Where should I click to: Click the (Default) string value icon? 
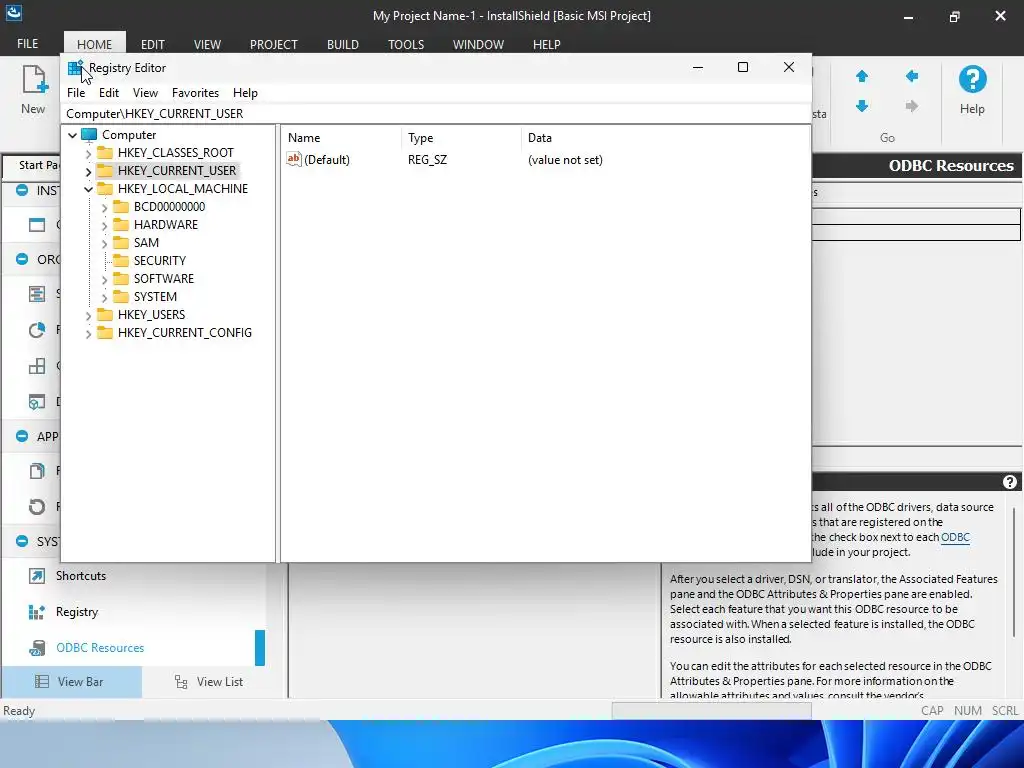point(294,159)
